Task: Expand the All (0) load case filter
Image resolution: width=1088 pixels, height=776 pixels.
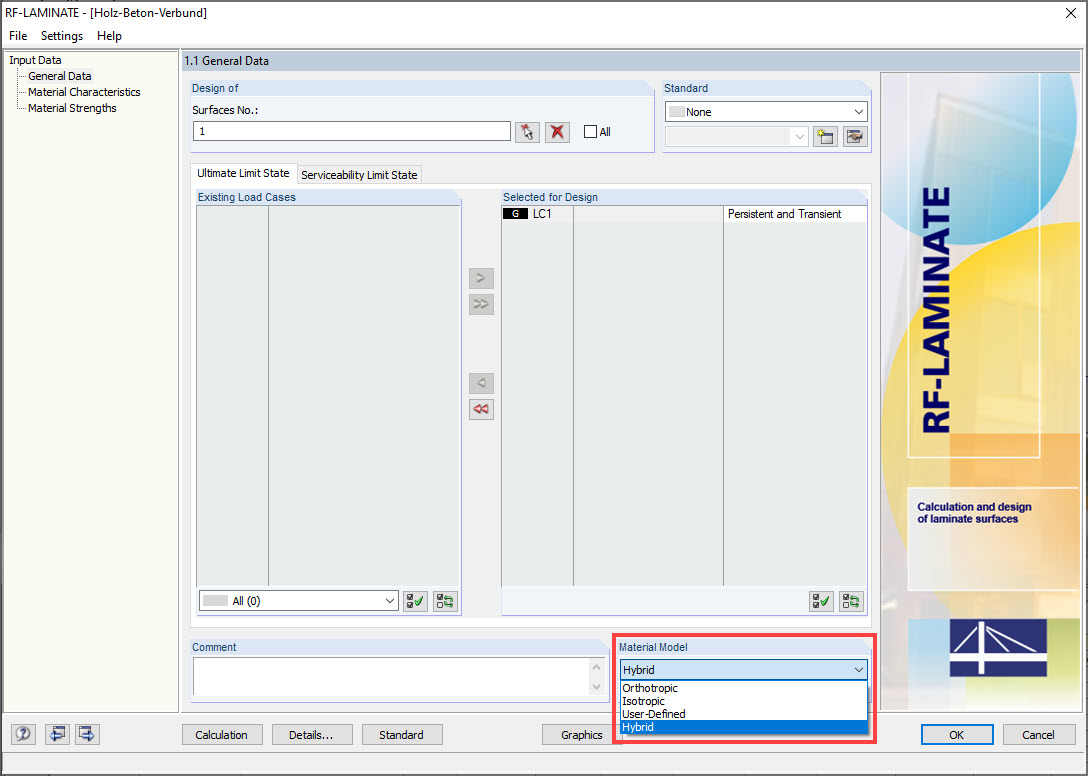Action: tap(298, 601)
